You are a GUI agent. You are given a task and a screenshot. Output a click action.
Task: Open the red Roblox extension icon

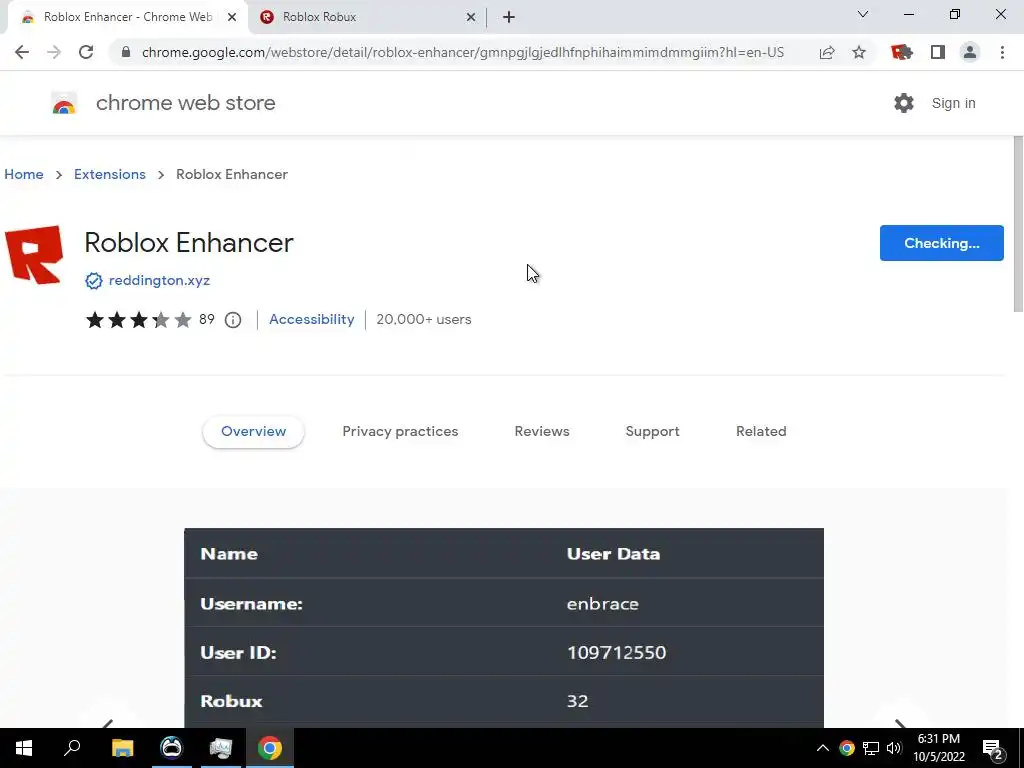(902, 52)
